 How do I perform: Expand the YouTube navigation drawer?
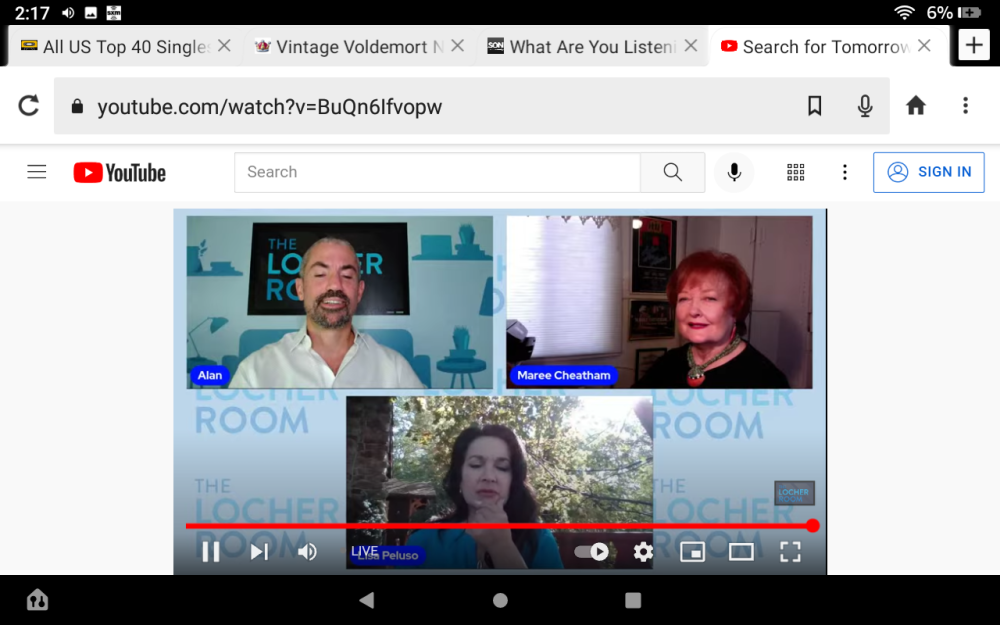36,172
